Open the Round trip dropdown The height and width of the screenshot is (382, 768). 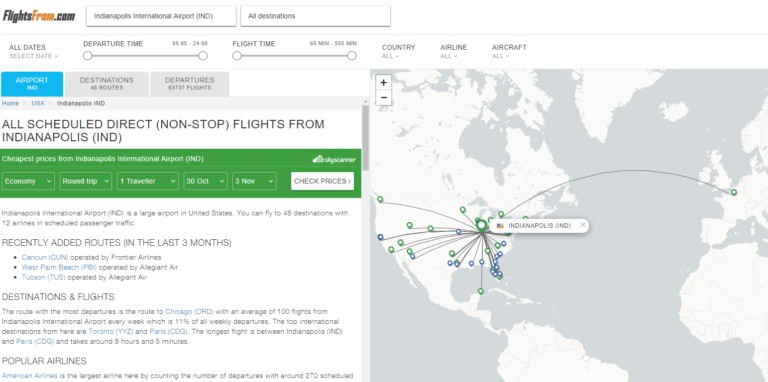tap(86, 181)
